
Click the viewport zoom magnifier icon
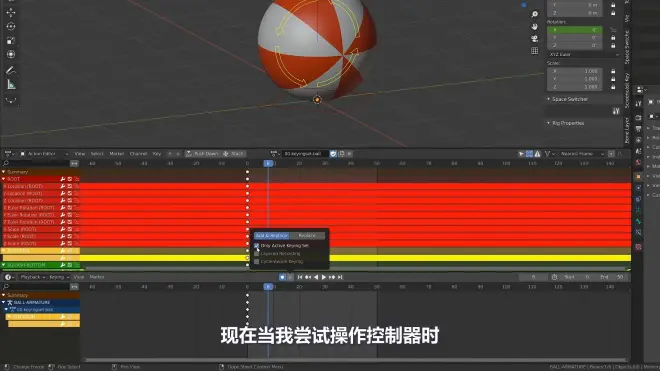[535, 15]
